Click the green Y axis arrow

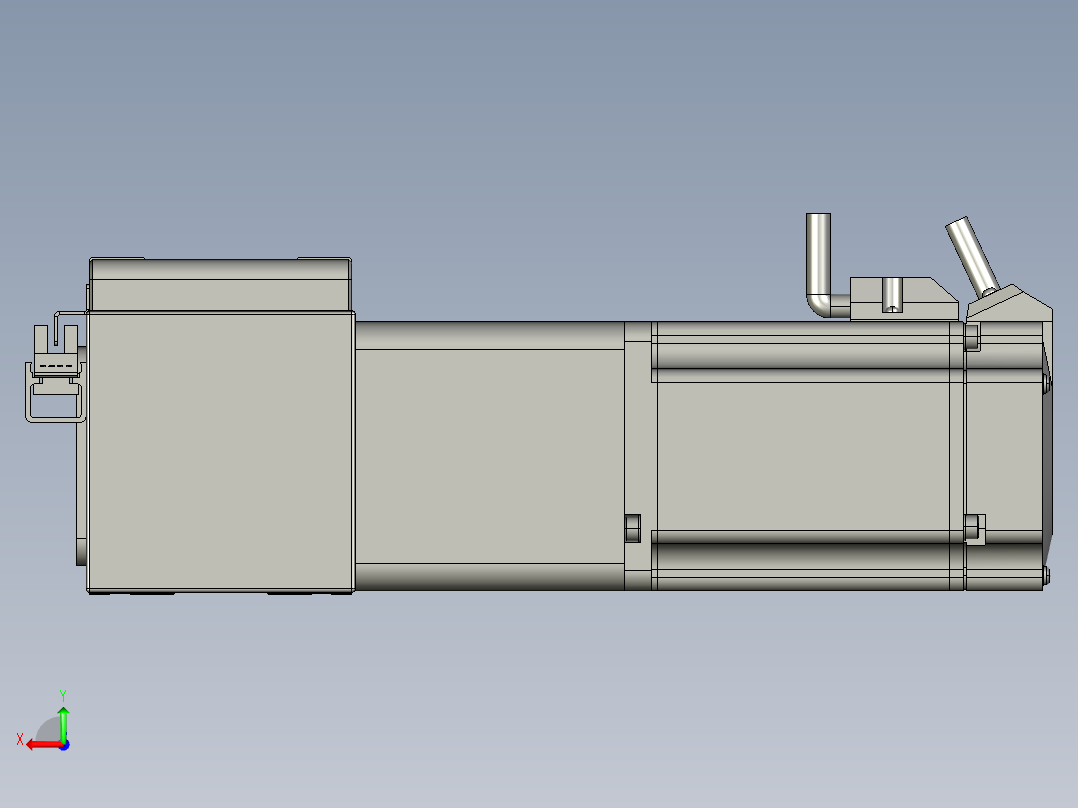63,725
